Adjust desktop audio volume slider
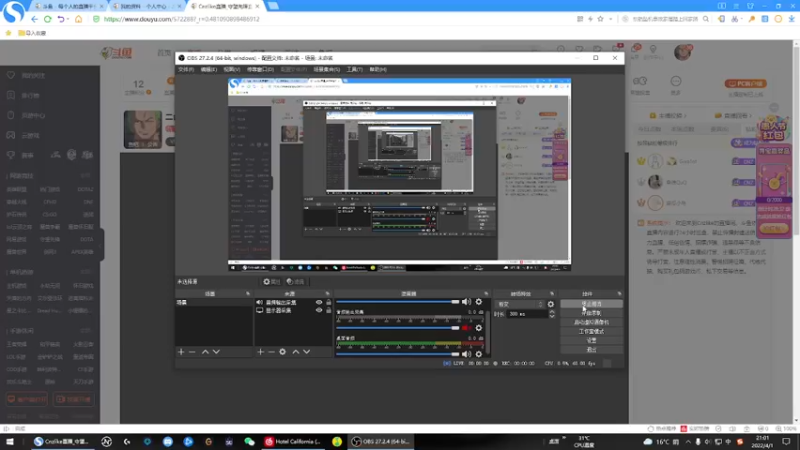The width and height of the screenshot is (800, 450). tap(397, 328)
